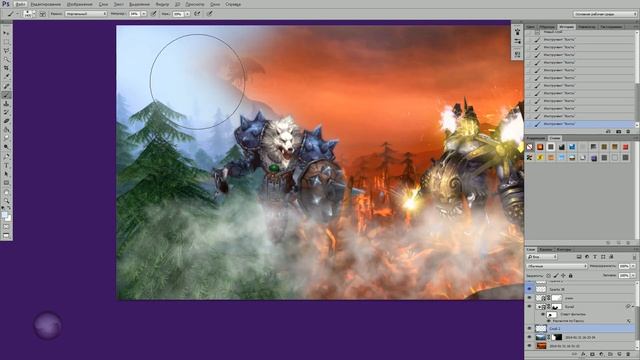
Task: Select the History Brush tool
Action: (6, 112)
